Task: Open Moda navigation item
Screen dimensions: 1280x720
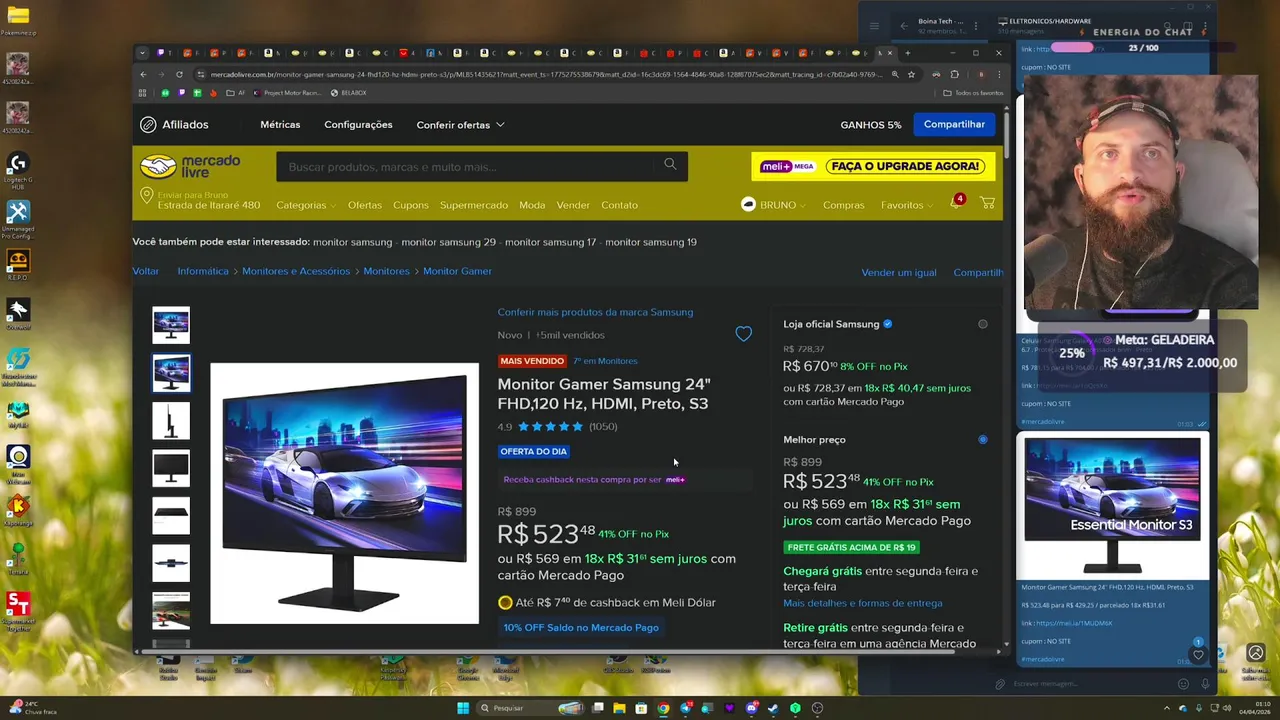Action: 532,205
